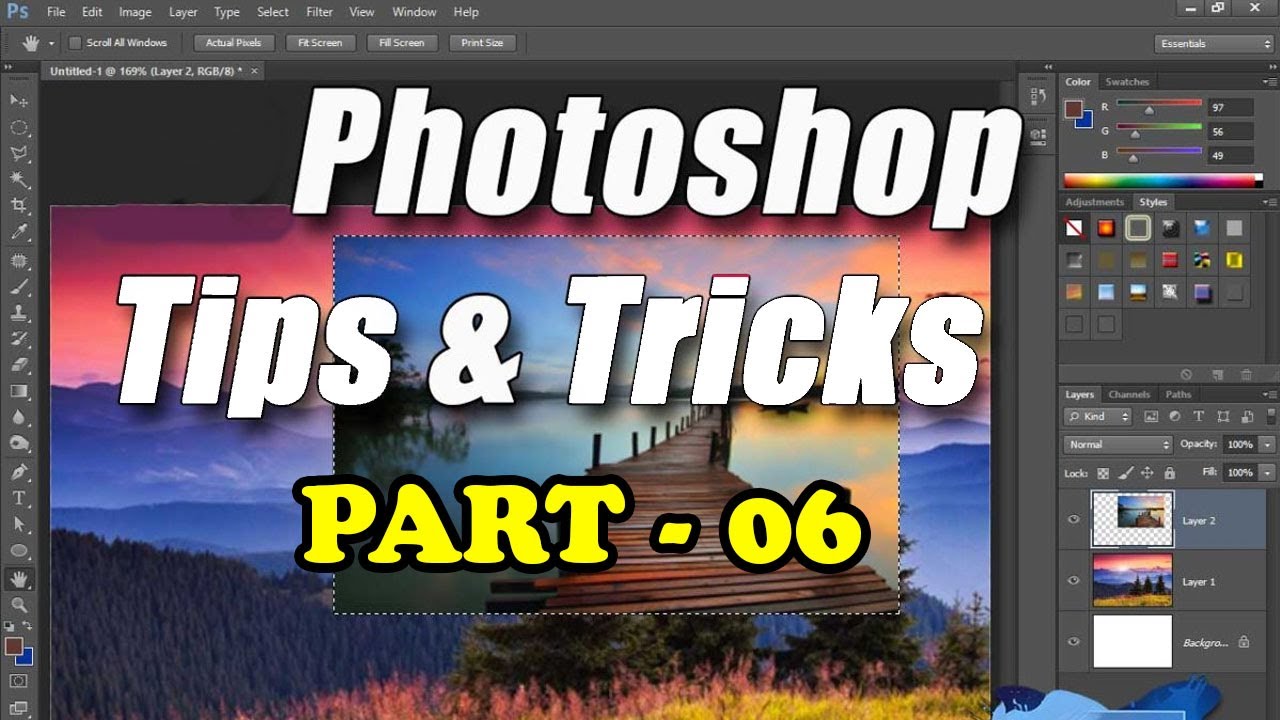Change screen mode icon at toolbox bottom
Screen dimensions: 1280x720
tap(19, 708)
